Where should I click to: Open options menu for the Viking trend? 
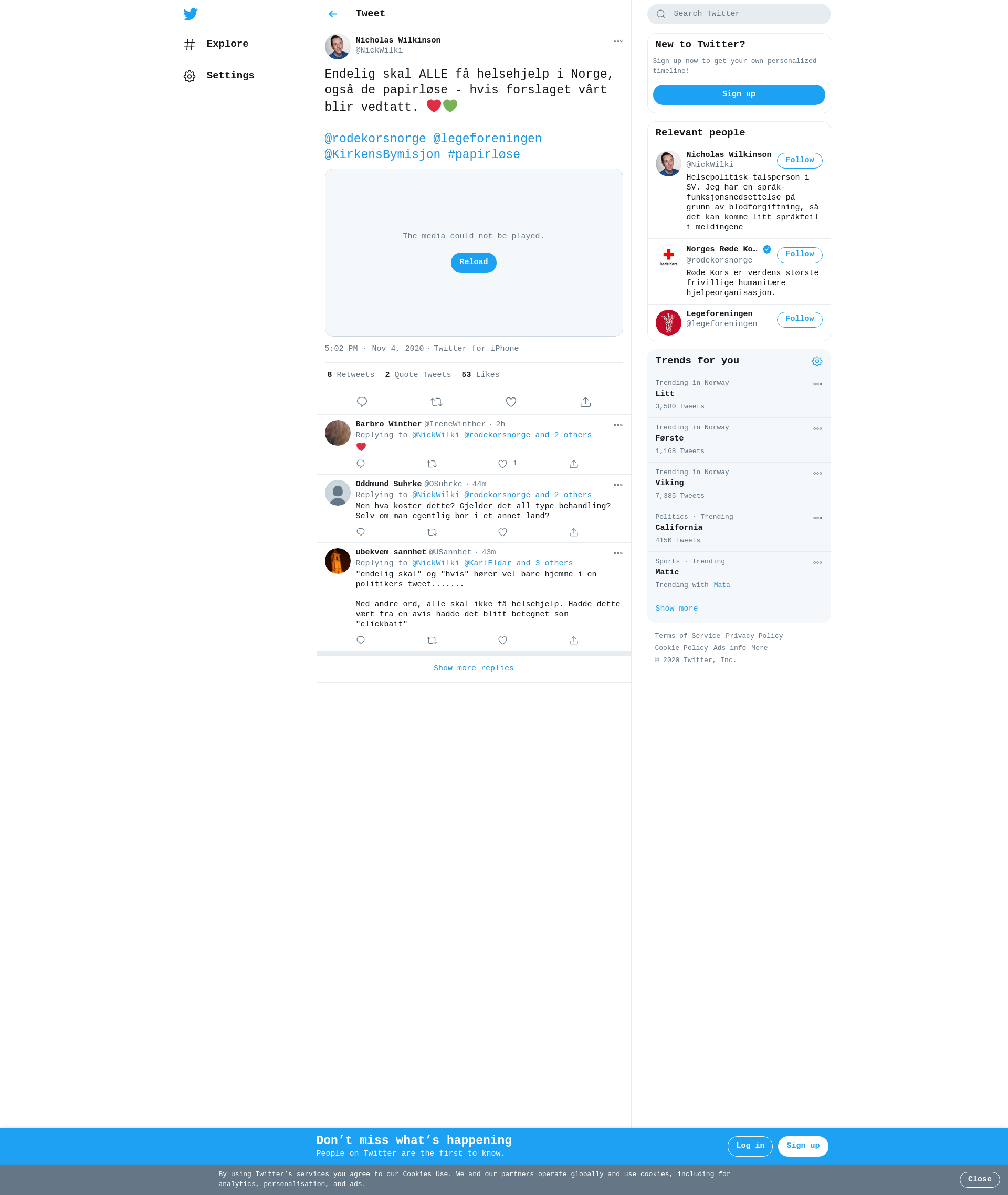(x=817, y=473)
